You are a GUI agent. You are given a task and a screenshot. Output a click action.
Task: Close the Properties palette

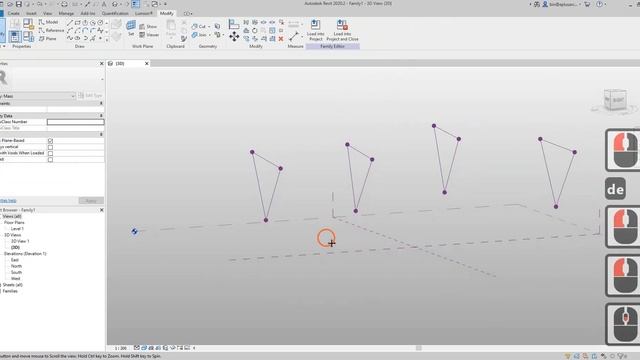pos(102,64)
